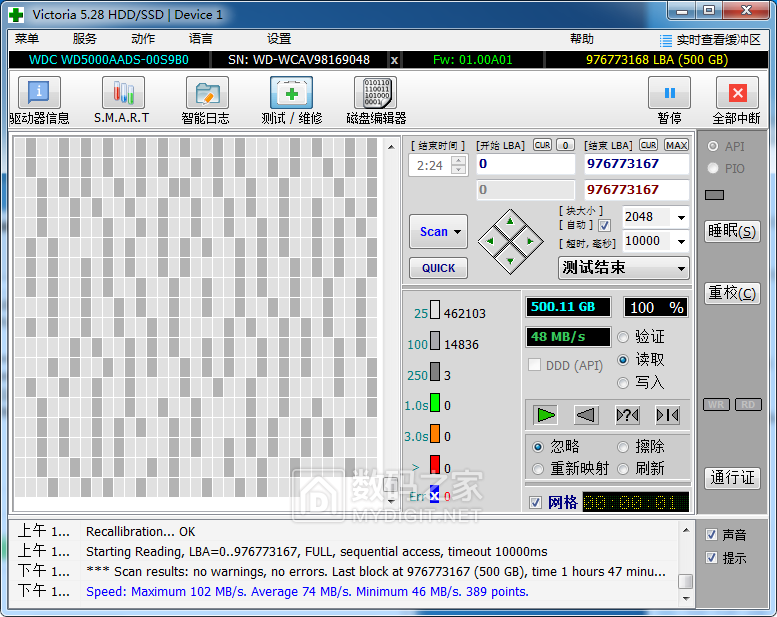Screen dimensions: 777x617
Task: Enable the grid (网格) checkbox
Action: (x=536, y=502)
